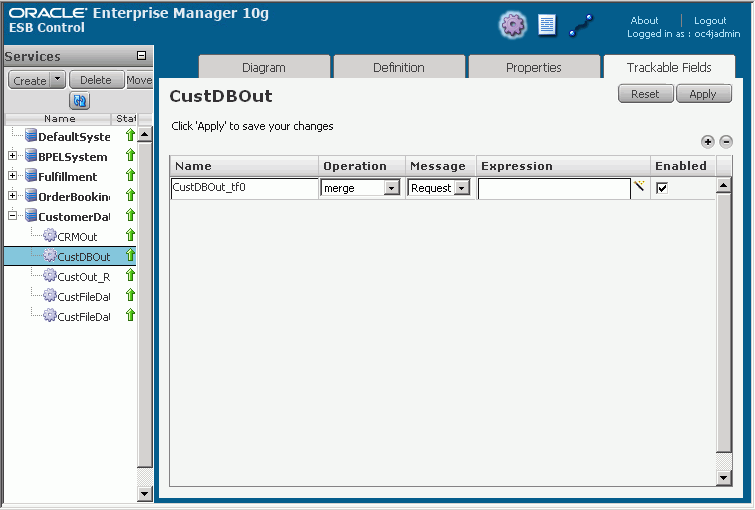This screenshot has width=755, height=510.
Task: Switch to the Definition tab
Action: click(x=399, y=67)
